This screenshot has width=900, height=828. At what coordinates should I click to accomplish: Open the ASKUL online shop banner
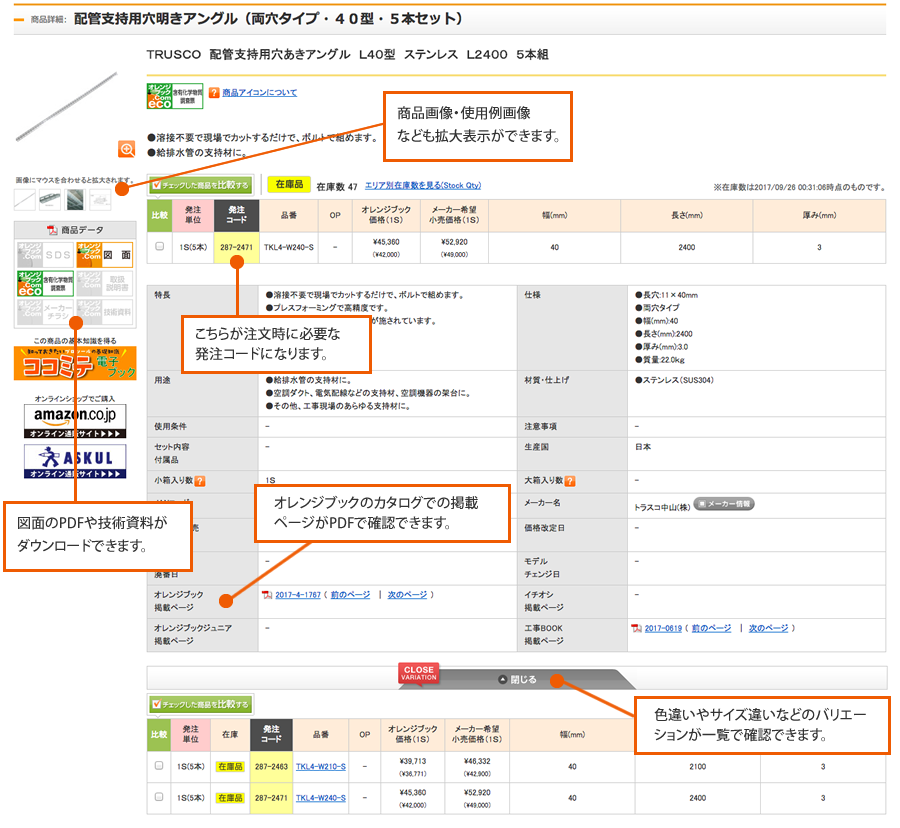pyautogui.click(x=75, y=461)
